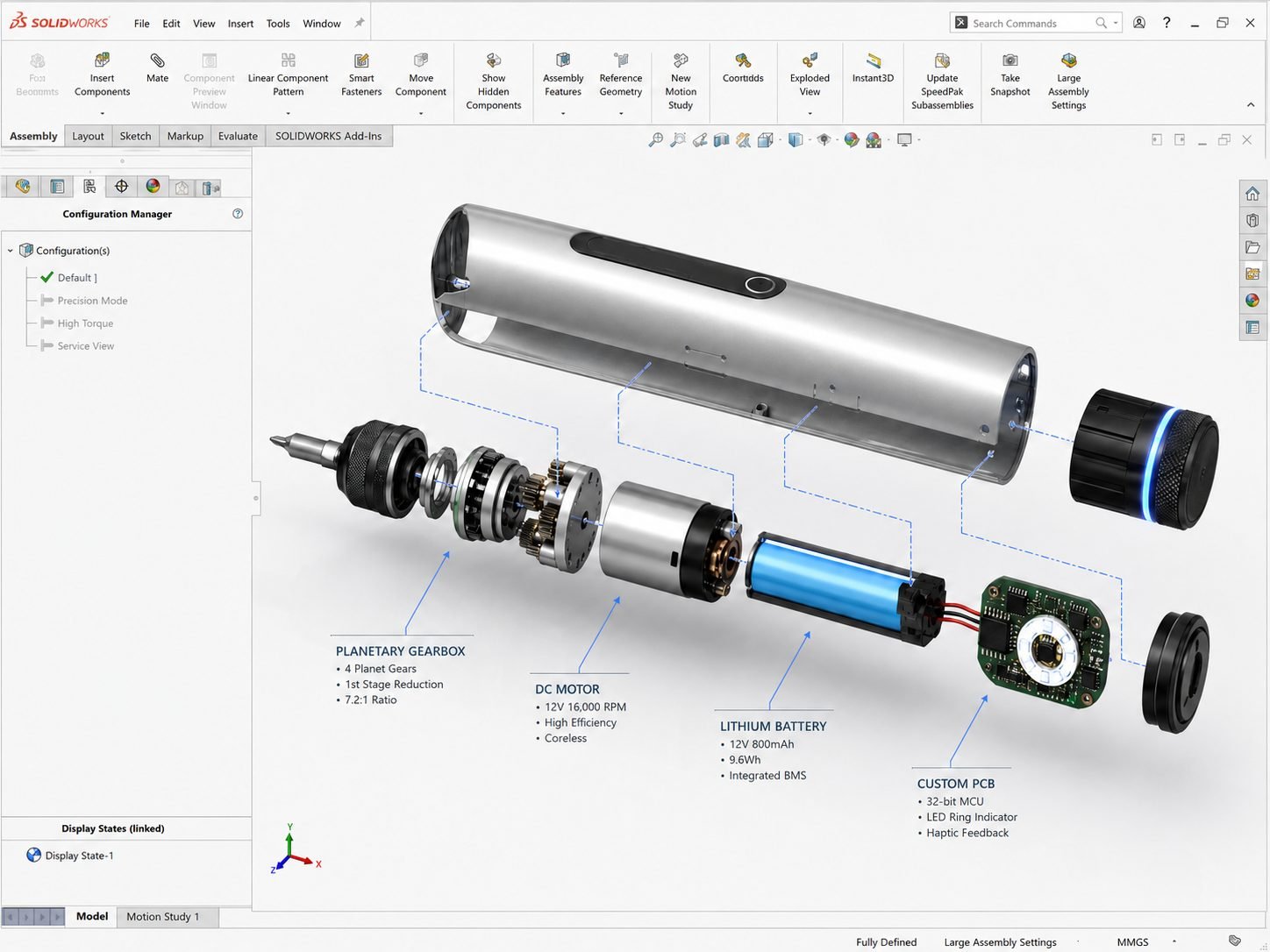Switch to Motion Study 1 tab
Image resolution: width=1270 pixels, height=952 pixels.
(162, 917)
